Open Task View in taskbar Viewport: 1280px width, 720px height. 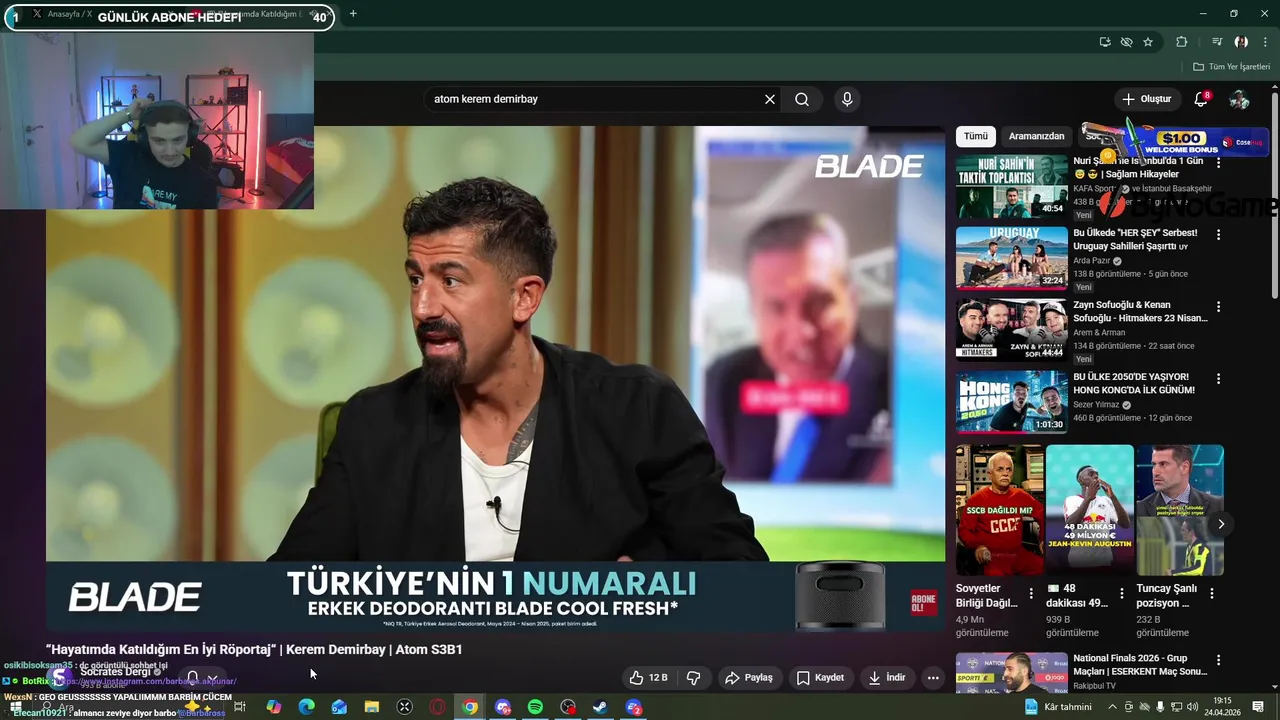240,707
